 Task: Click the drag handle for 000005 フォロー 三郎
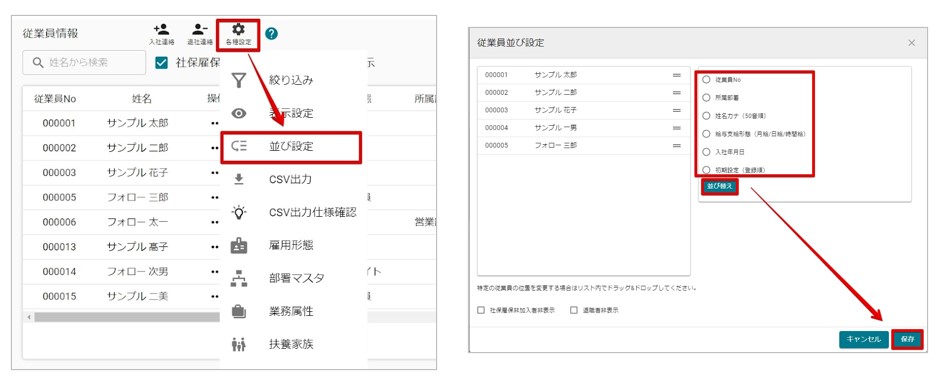tap(677, 146)
